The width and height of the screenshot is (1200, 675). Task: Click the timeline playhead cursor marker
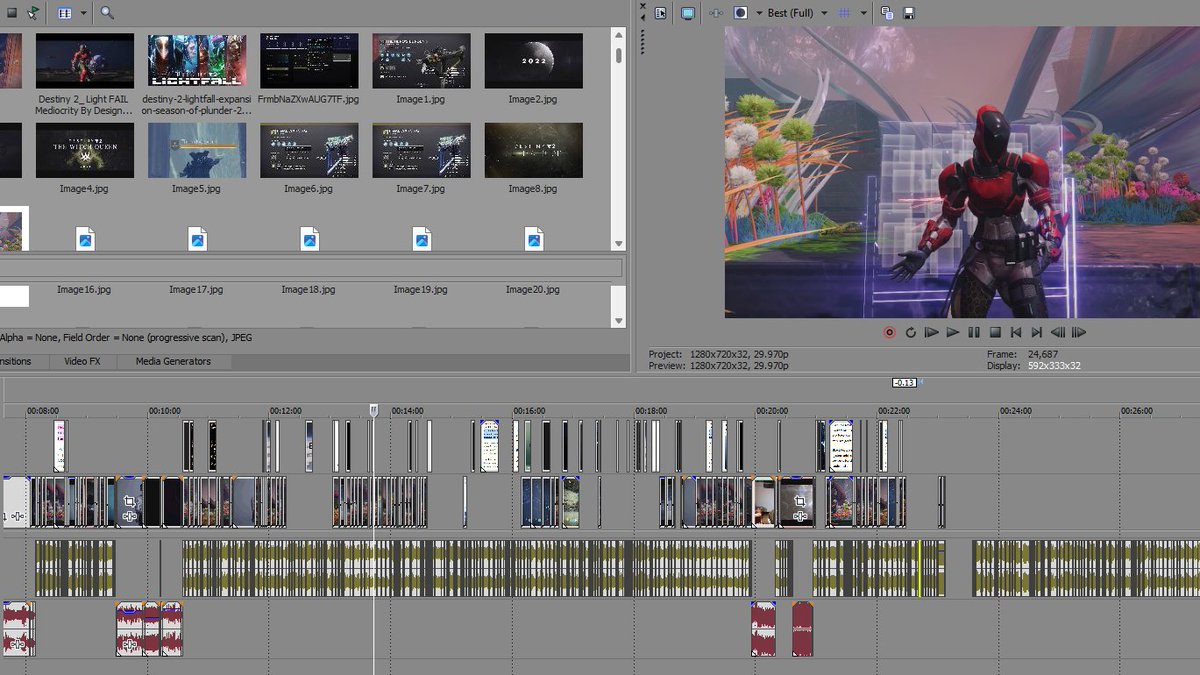click(374, 410)
